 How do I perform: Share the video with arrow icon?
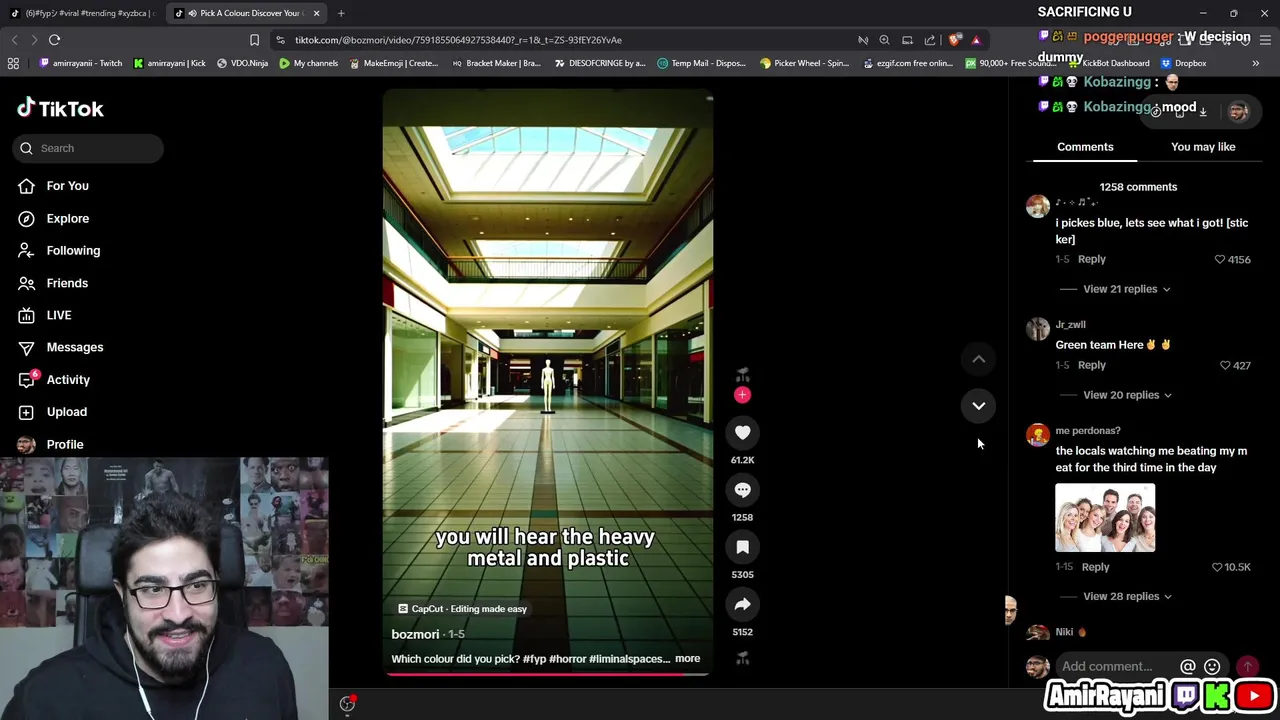pyautogui.click(x=742, y=604)
